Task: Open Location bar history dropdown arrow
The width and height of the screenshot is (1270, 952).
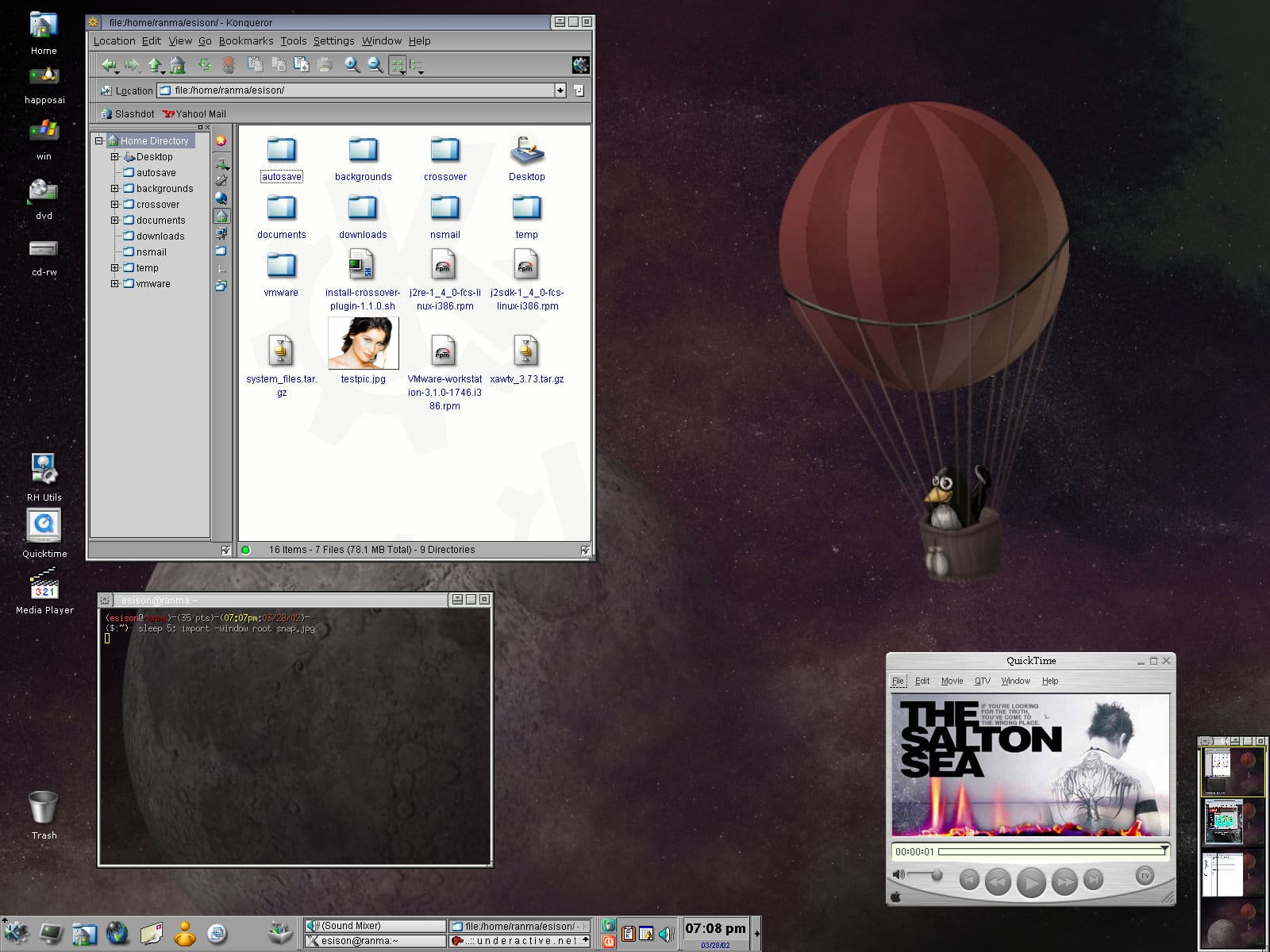Action: tap(560, 90)
